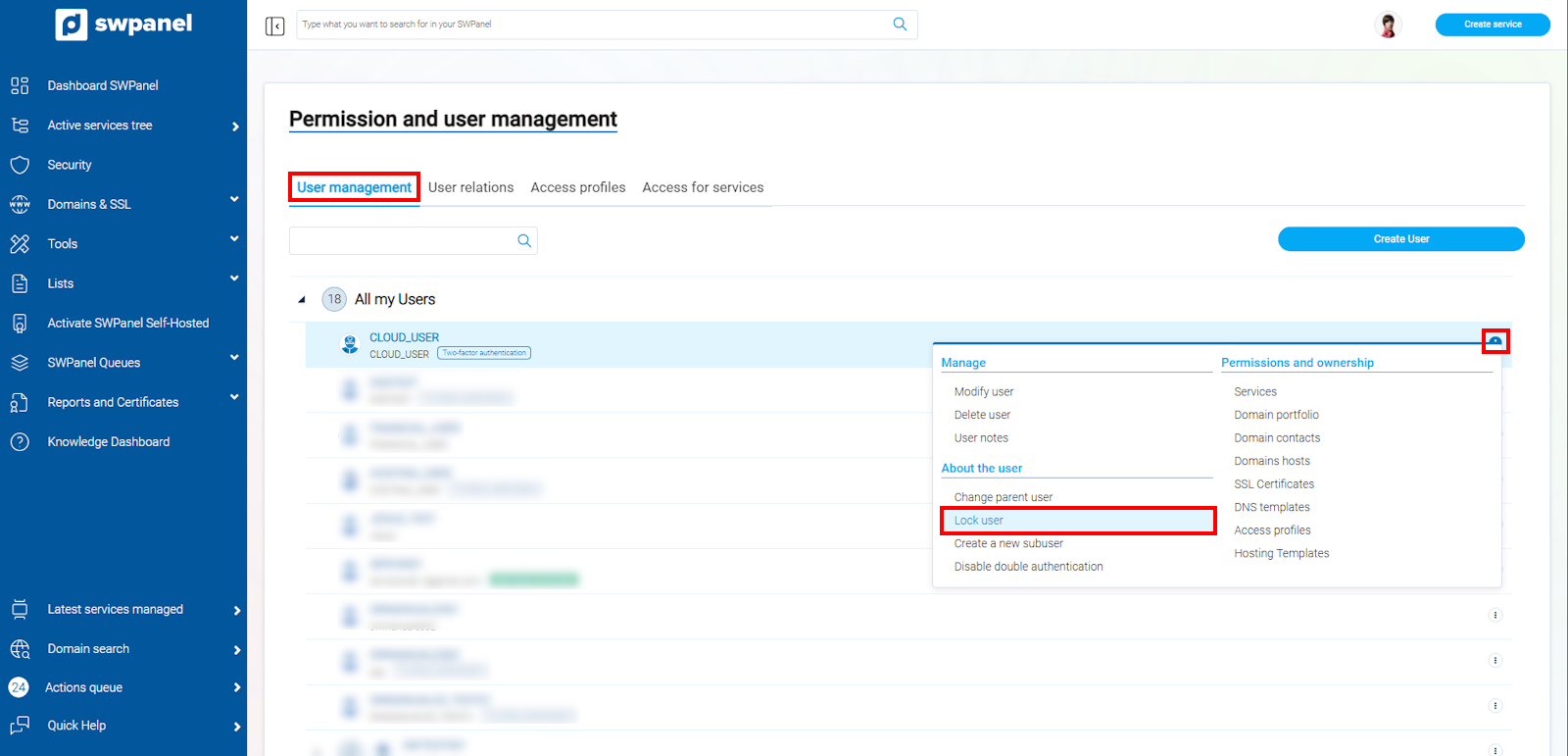This screenshot has width=1568, height=756.
Task: Click the Knowledge Dashboard question mark icon
Action: tap(20, 442)
